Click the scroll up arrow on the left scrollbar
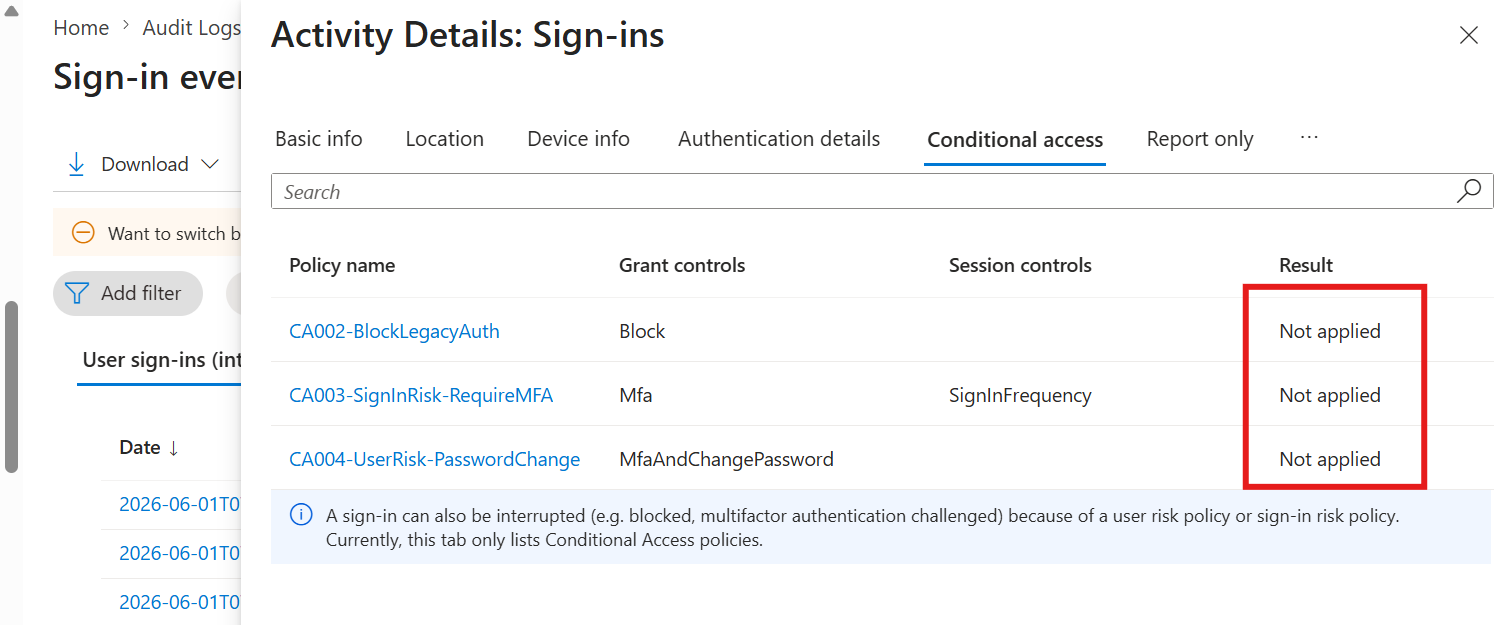 (x=12, y=9)
